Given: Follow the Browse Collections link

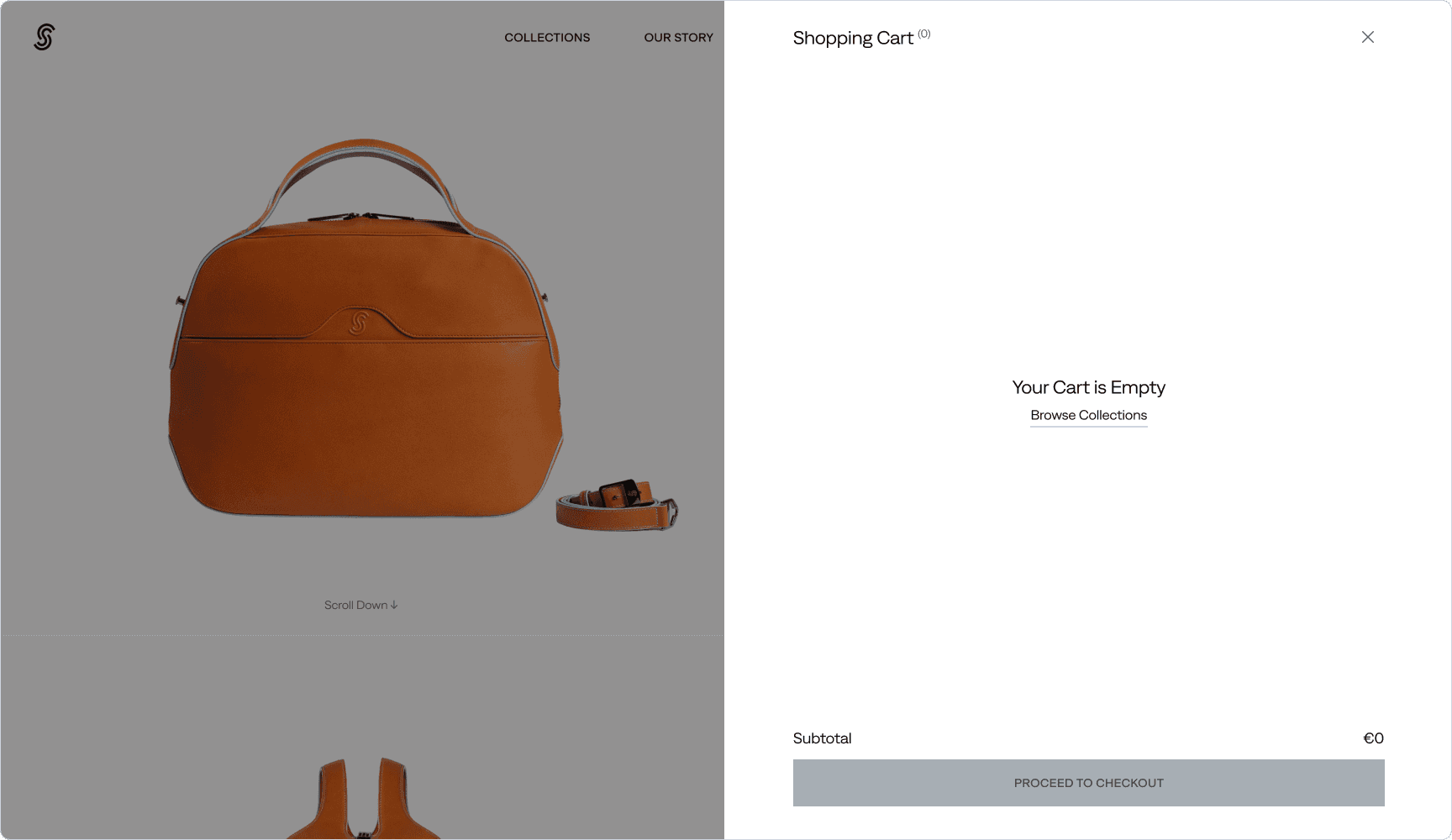Looking at the screenshot, I should click(1089, 416).
